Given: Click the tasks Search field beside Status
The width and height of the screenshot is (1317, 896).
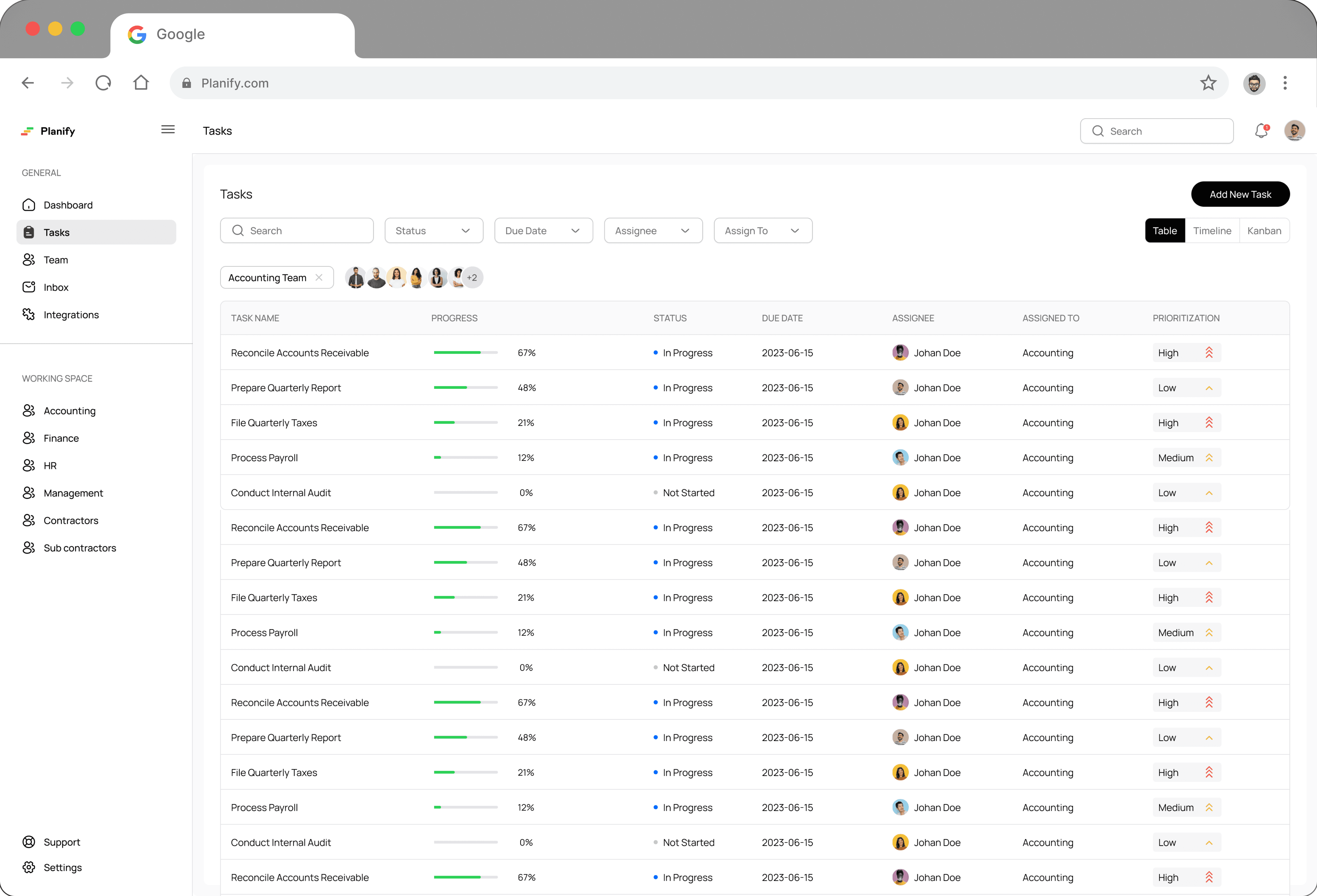Looking at the screenshot, I should coord(296,231).
